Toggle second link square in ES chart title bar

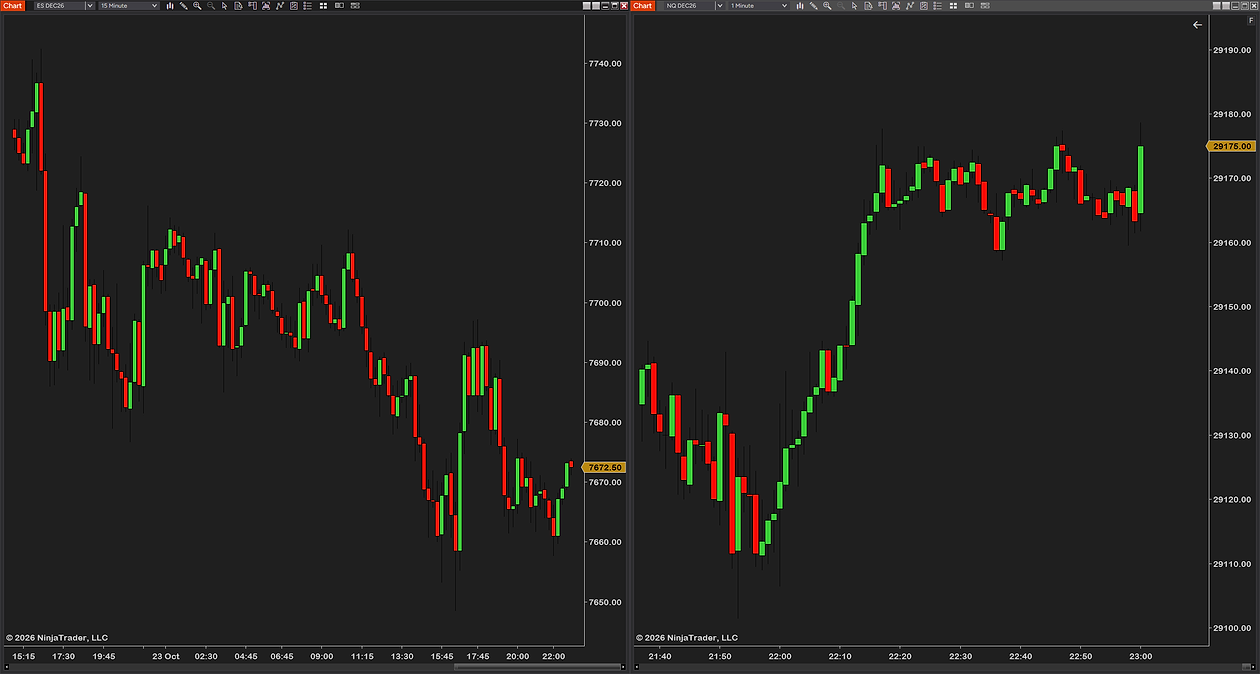point(596,6)
